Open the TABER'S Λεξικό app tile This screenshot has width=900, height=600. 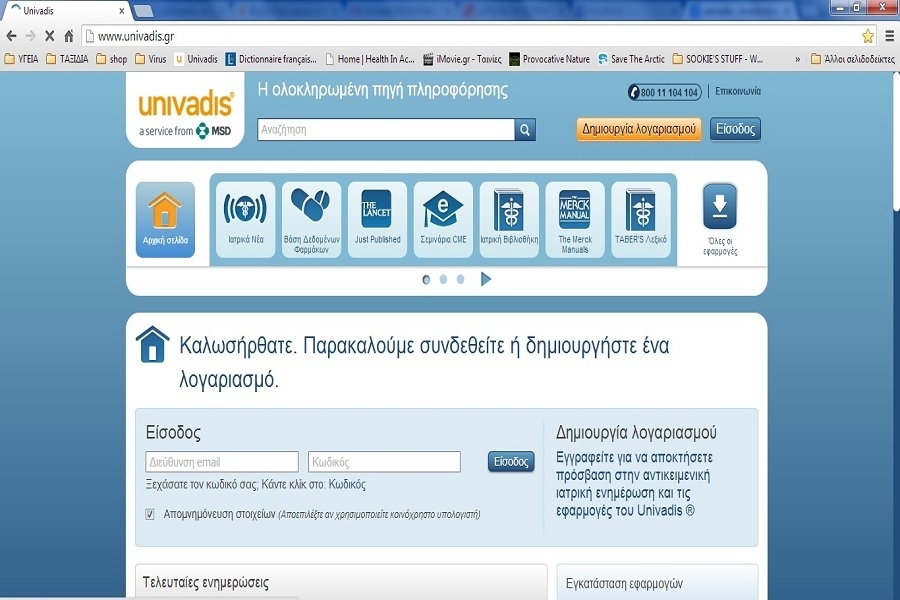pos(641,219)
